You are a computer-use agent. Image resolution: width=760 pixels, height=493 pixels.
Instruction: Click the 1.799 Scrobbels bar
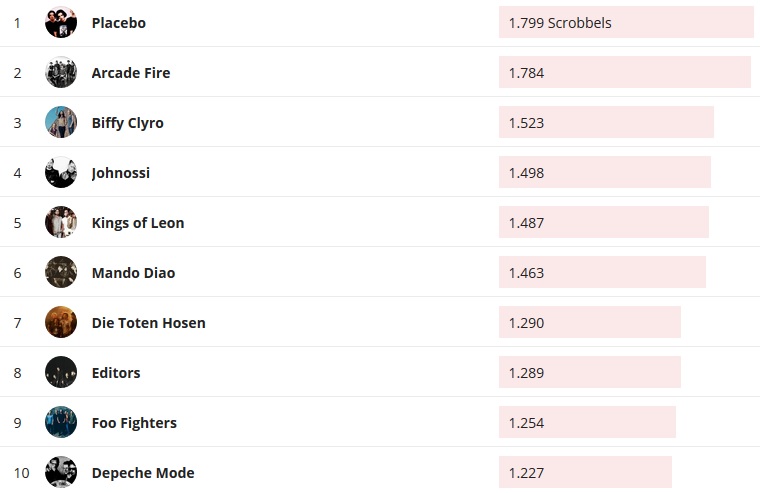[x=626, y=22]
